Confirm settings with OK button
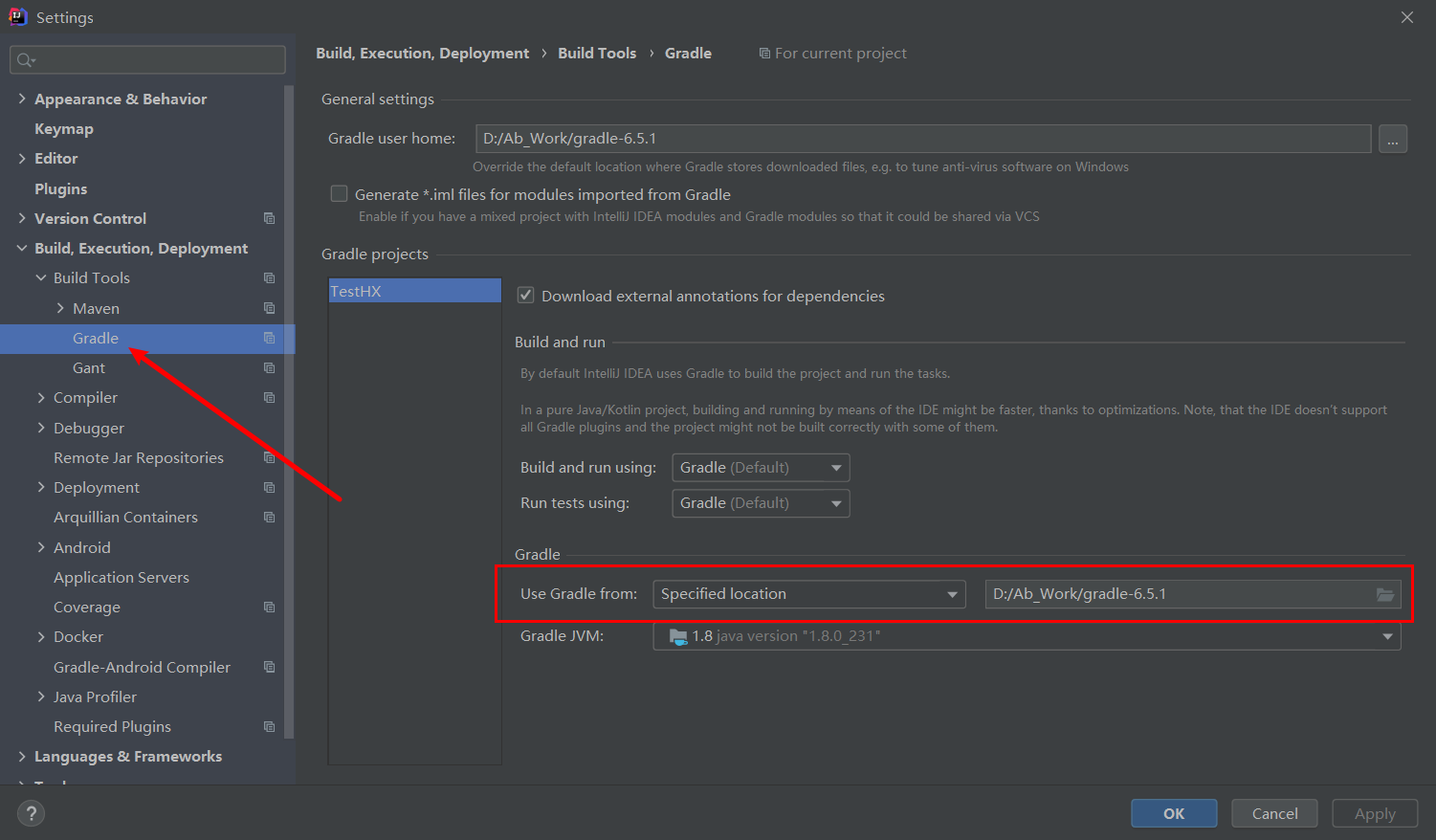This screenshot has width=1436, height=840. (1174, 813)
